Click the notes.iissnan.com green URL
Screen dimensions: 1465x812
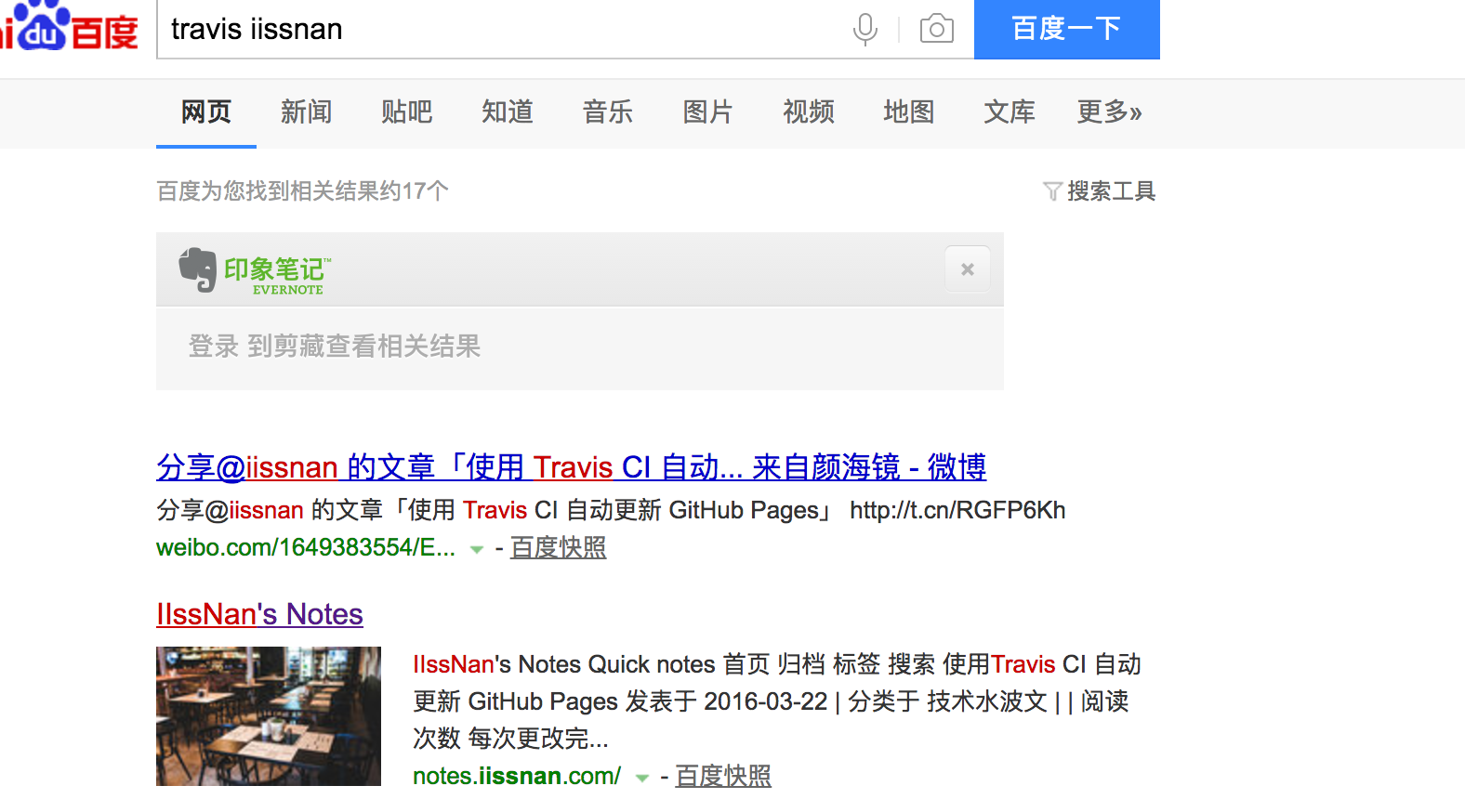517,776
